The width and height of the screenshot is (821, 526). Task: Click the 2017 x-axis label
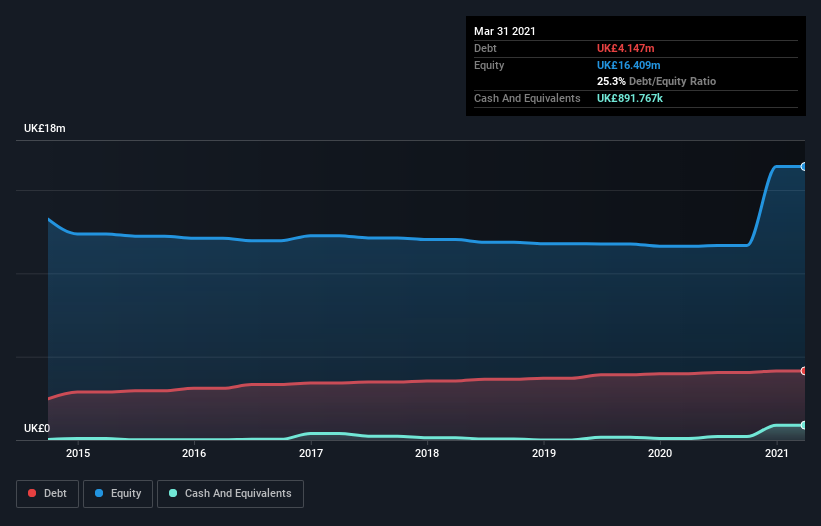[311, 453]
